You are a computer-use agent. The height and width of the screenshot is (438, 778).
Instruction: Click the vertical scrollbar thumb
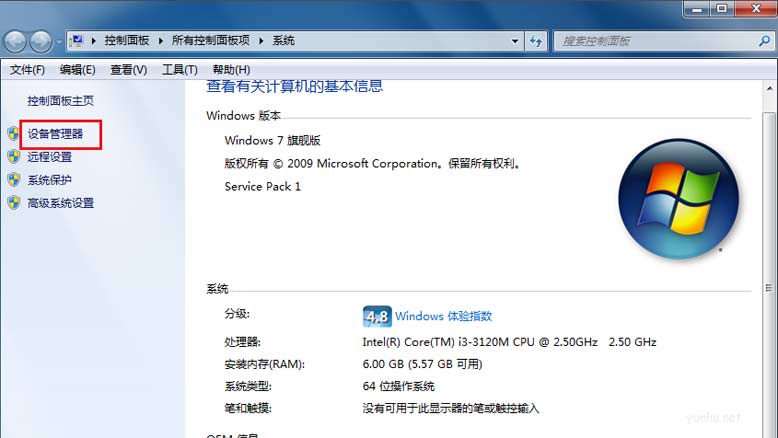770,275
